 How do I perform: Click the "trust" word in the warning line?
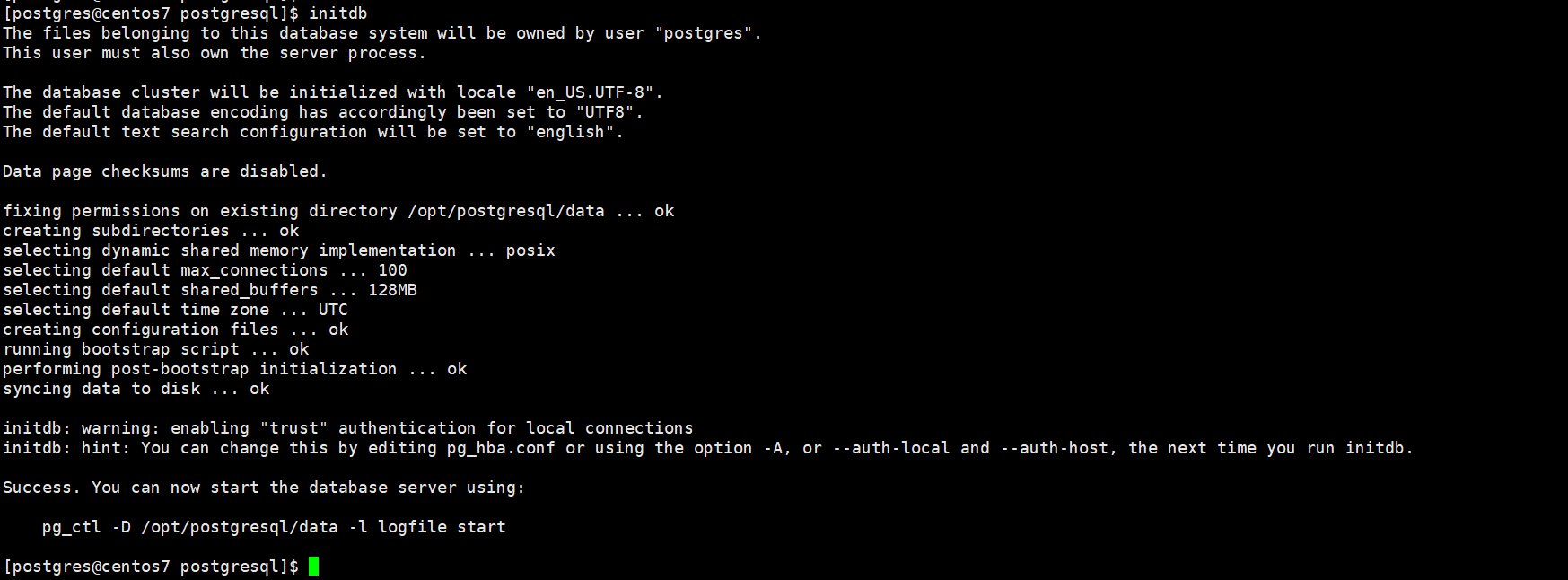tap(293, 428)
